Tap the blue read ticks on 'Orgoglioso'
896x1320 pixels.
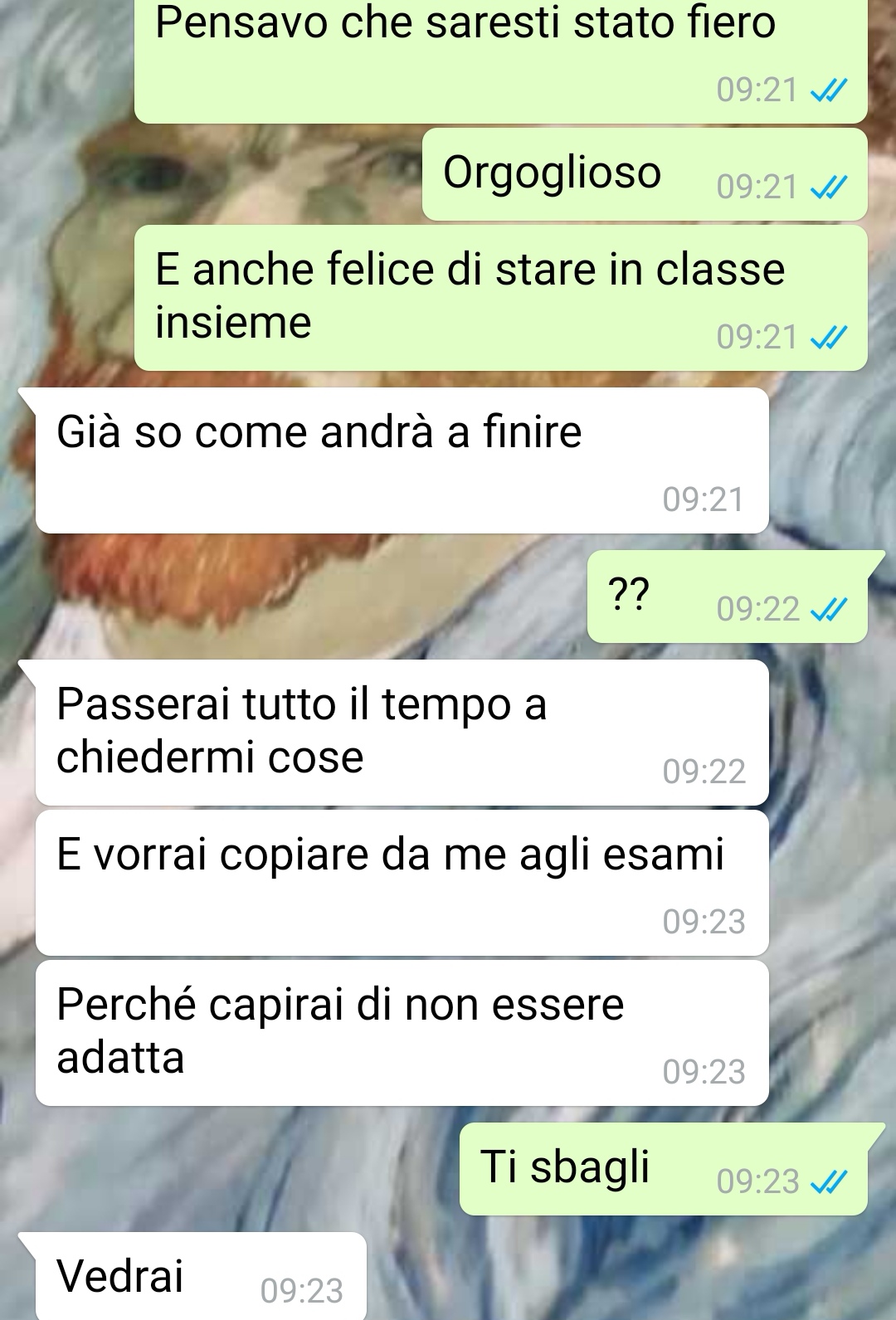[829, 188]
